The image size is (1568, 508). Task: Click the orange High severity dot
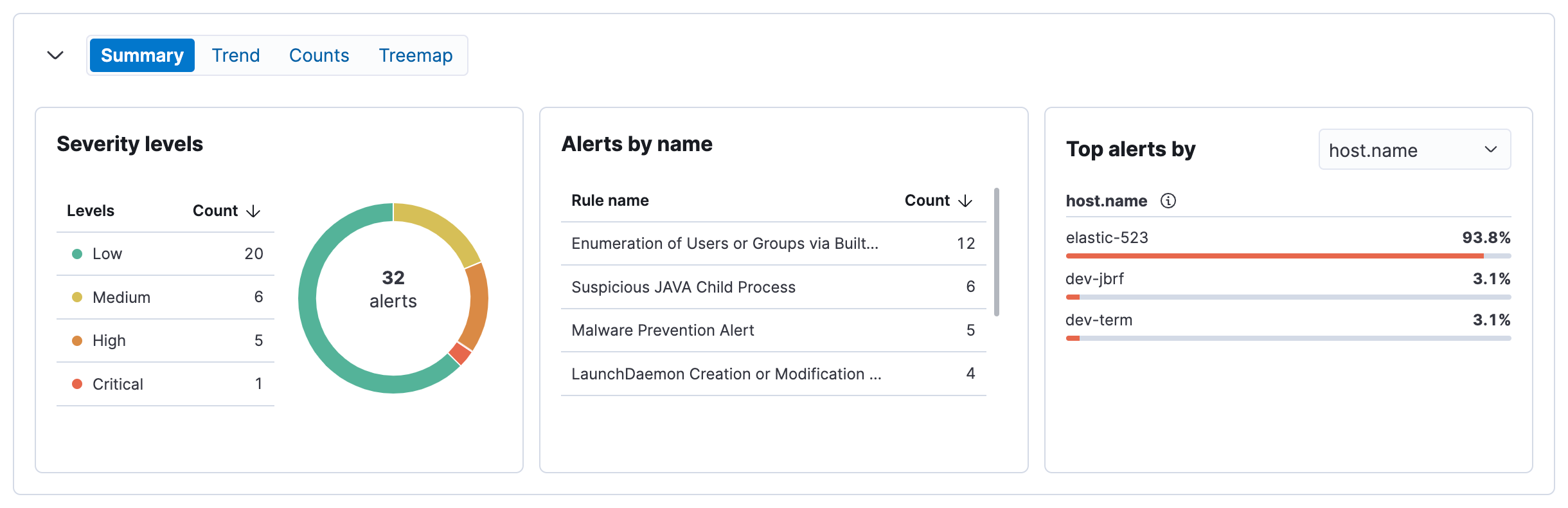77,341
